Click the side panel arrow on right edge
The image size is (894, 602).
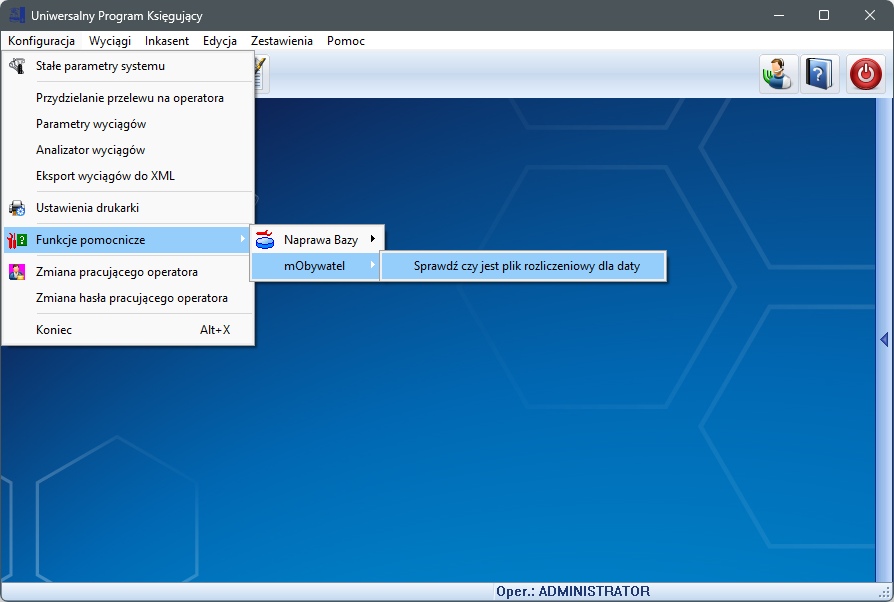[x=884, y=341]
